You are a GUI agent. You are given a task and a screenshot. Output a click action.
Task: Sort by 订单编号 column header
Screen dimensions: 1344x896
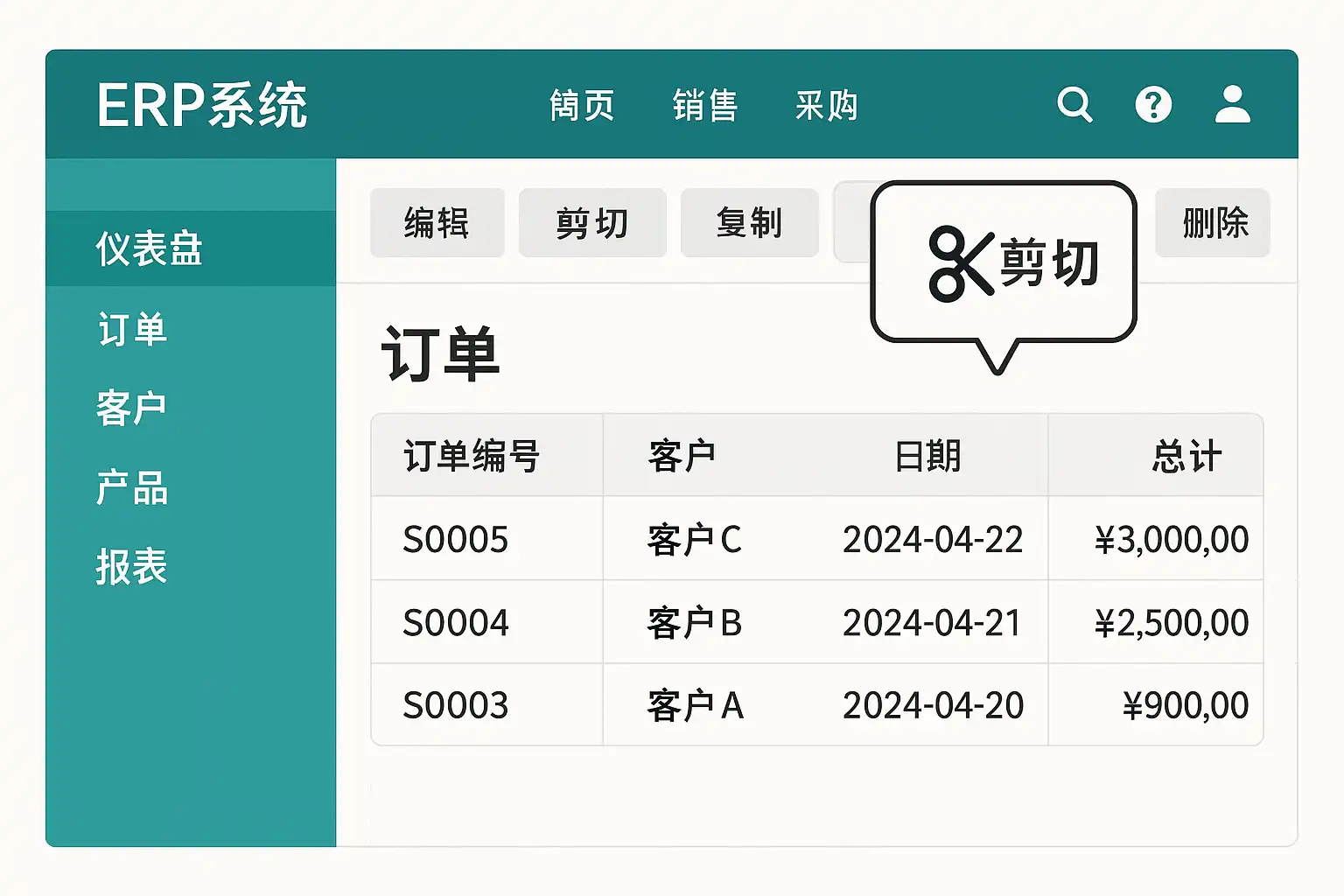(x=472, y=456)
